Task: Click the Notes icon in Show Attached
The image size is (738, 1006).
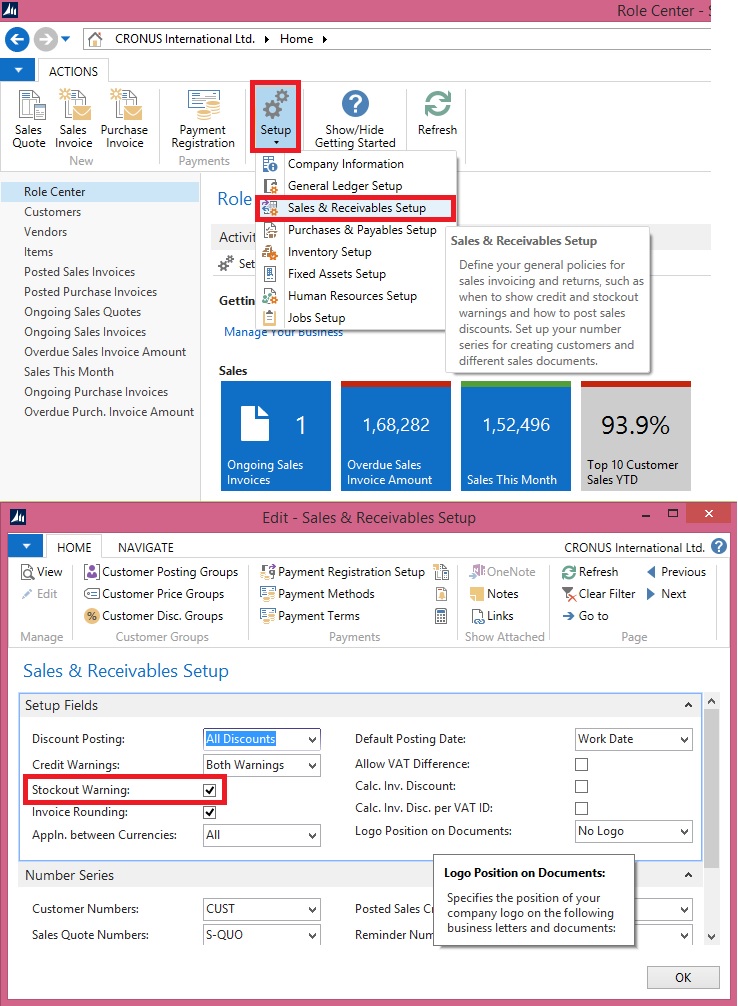Action: pos(474,594)
